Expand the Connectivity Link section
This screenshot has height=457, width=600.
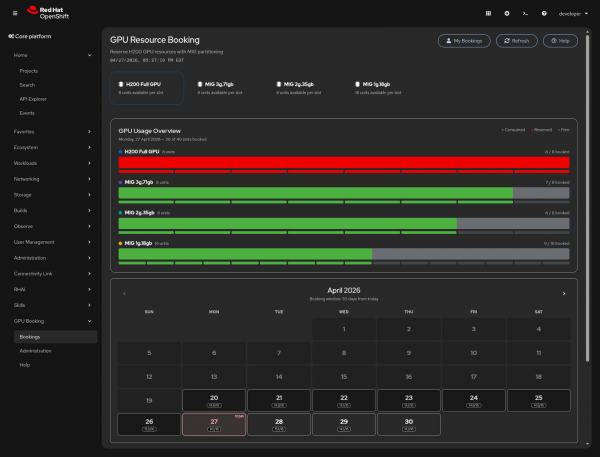click(52, 274)
